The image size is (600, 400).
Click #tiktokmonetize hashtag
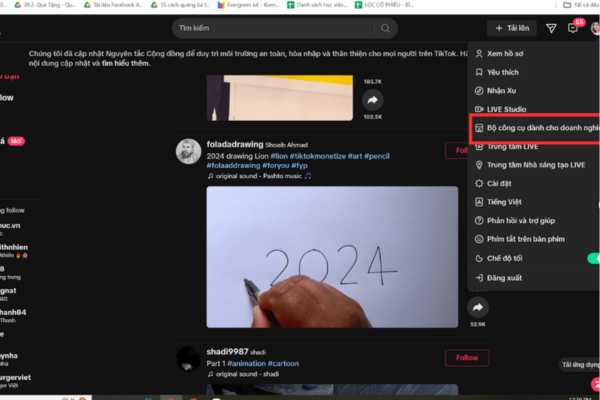tap(318, 156)
